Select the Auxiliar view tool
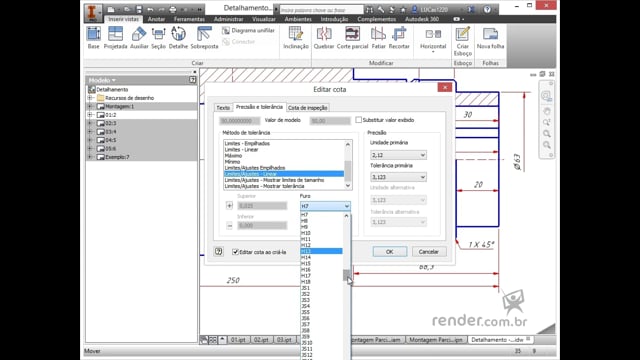Image resolution: width=640 pixels, height=360 pixels. 139,38
